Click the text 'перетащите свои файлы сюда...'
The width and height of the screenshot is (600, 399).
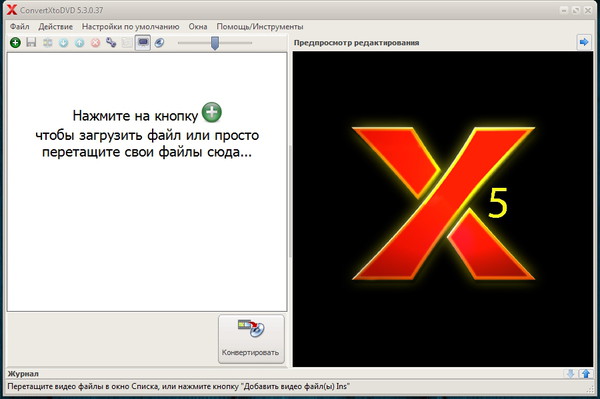[147, 152]
